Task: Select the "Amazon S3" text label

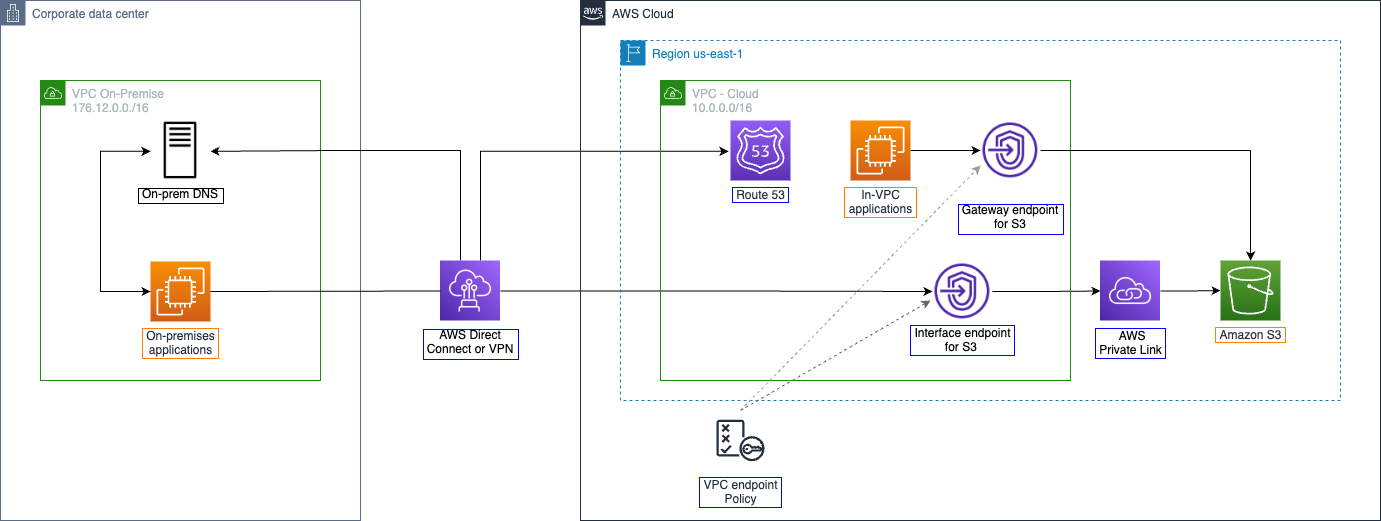Action: pyautogui.click(x=1250, y=336)
